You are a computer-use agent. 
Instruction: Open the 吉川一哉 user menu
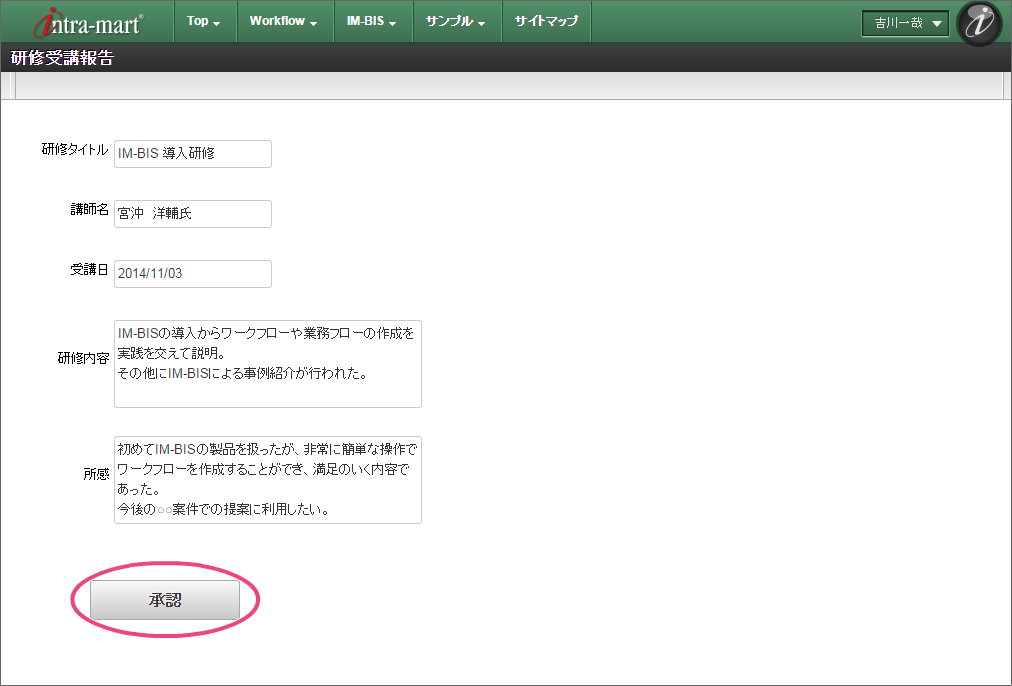906,23
